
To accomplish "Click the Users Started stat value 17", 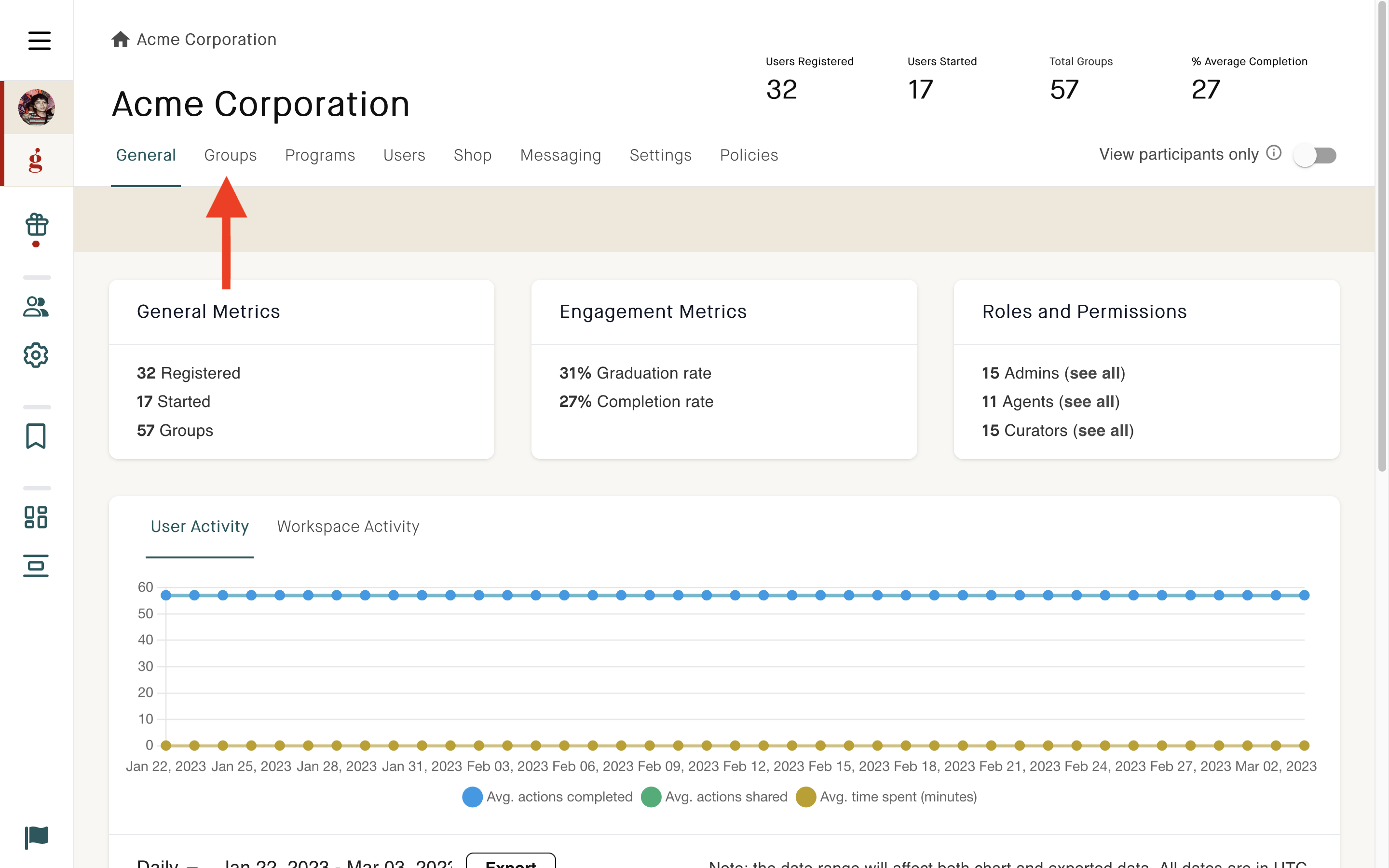I will coord(920,90).
